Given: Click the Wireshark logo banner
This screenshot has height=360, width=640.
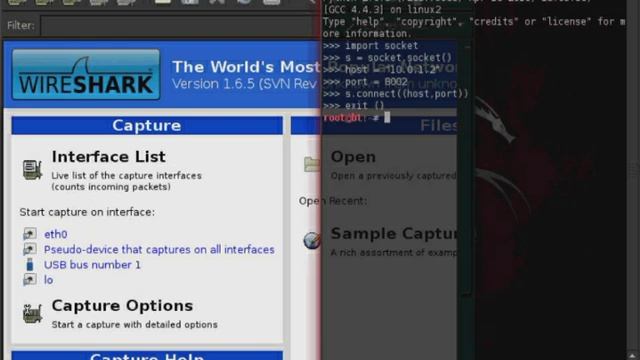Looking at the screenshot, I should (x=86, y=75).
